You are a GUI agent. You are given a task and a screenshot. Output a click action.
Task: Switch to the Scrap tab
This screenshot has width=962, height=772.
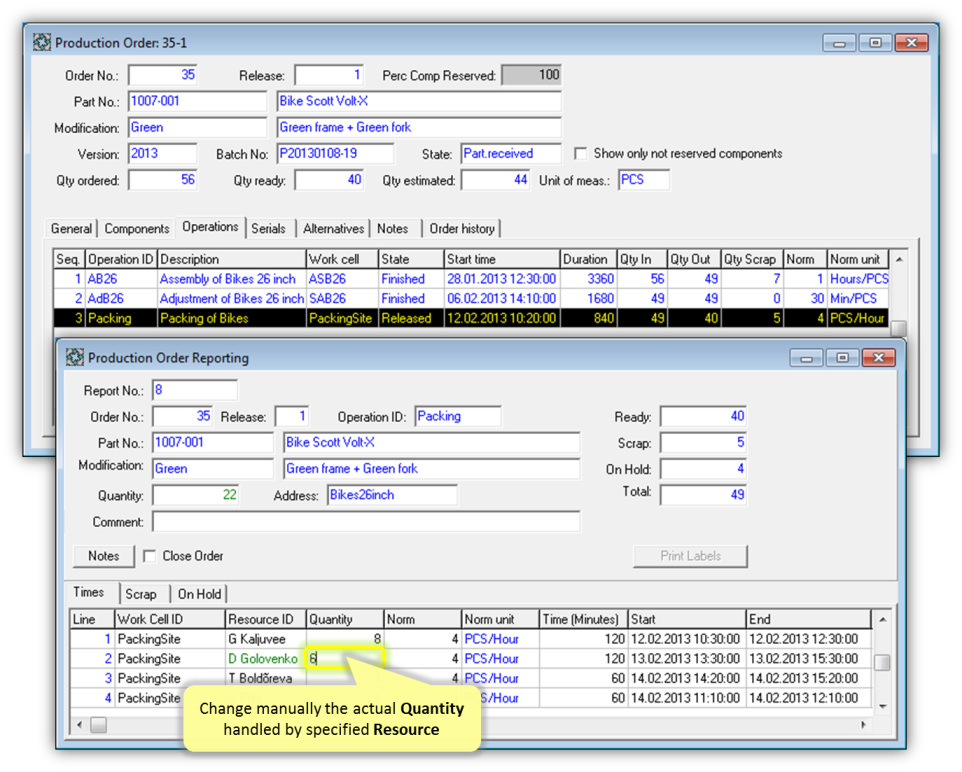(x=141, y=594)
